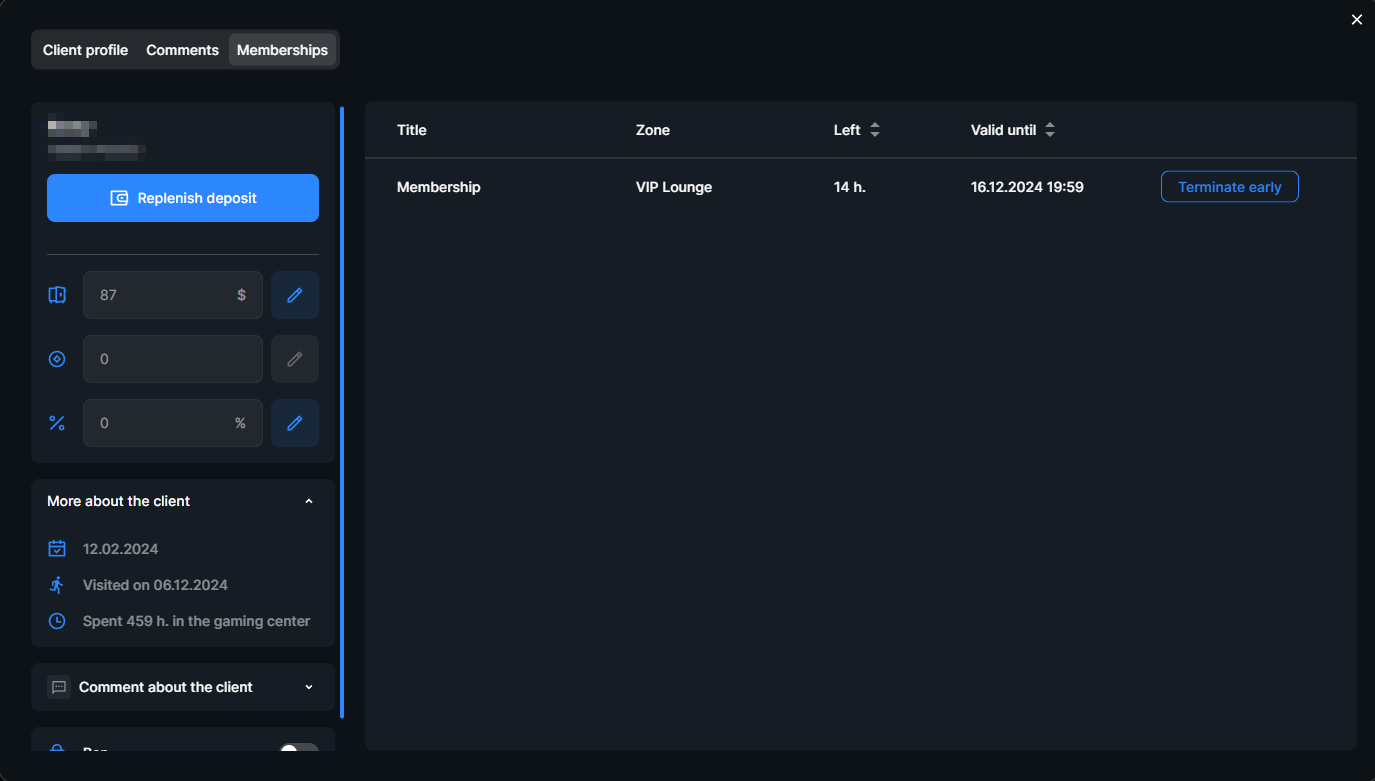Collapse the More about the client section

coord(309,501)
